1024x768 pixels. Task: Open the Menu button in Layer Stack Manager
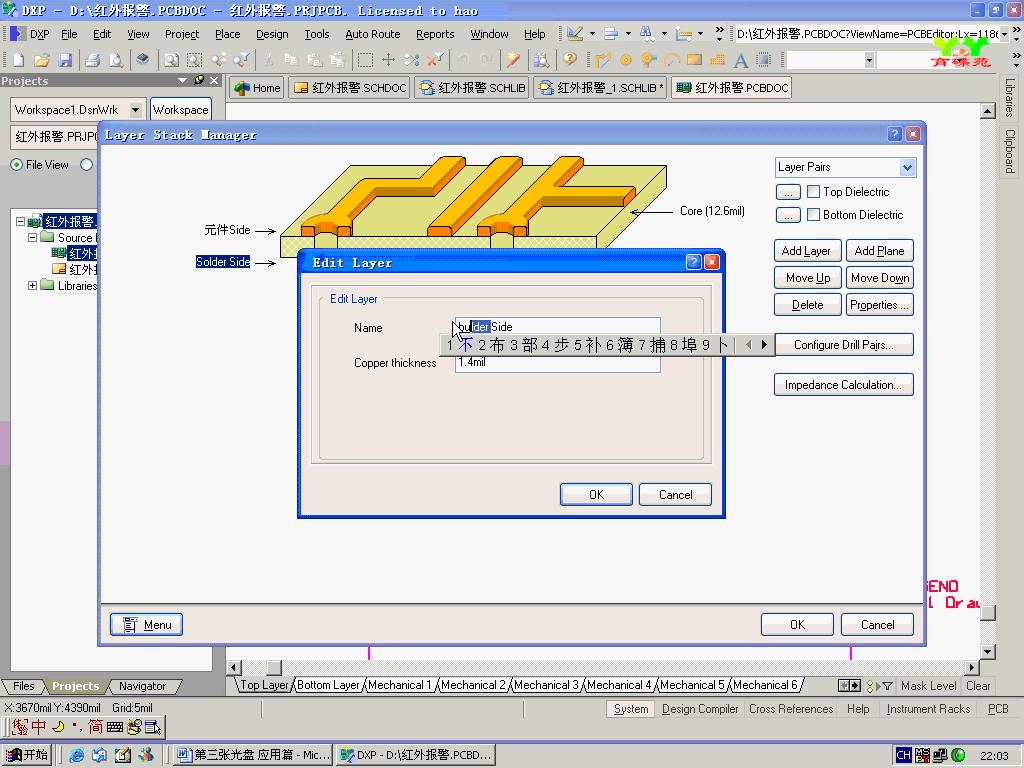146,624
